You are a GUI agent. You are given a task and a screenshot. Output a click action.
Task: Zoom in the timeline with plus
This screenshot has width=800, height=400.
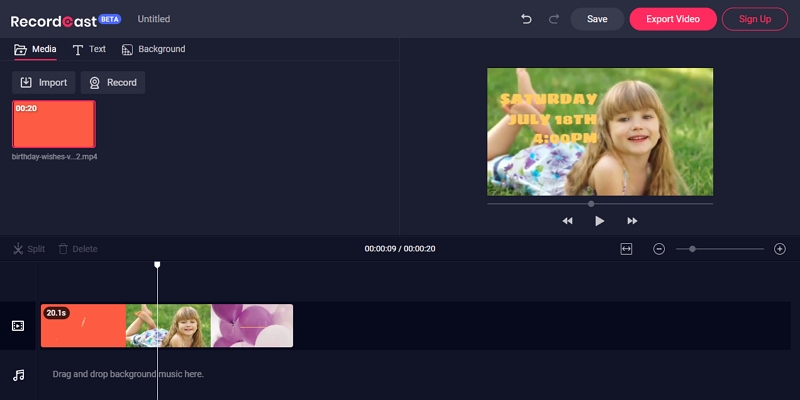click(x=780, y=249)
